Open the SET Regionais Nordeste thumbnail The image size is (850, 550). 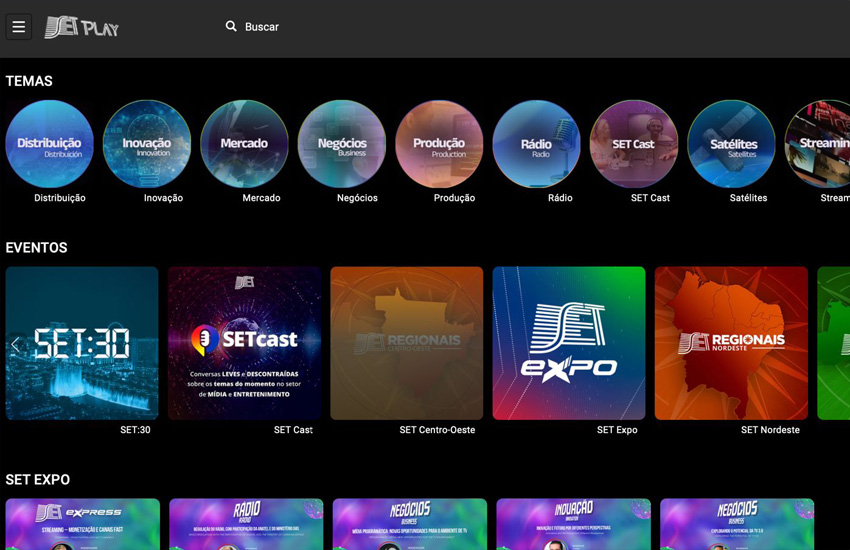point(731,343)
